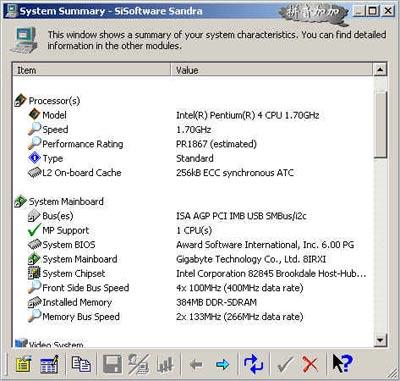
Task: Select the System BIOS row label
Action: (69, 245)
